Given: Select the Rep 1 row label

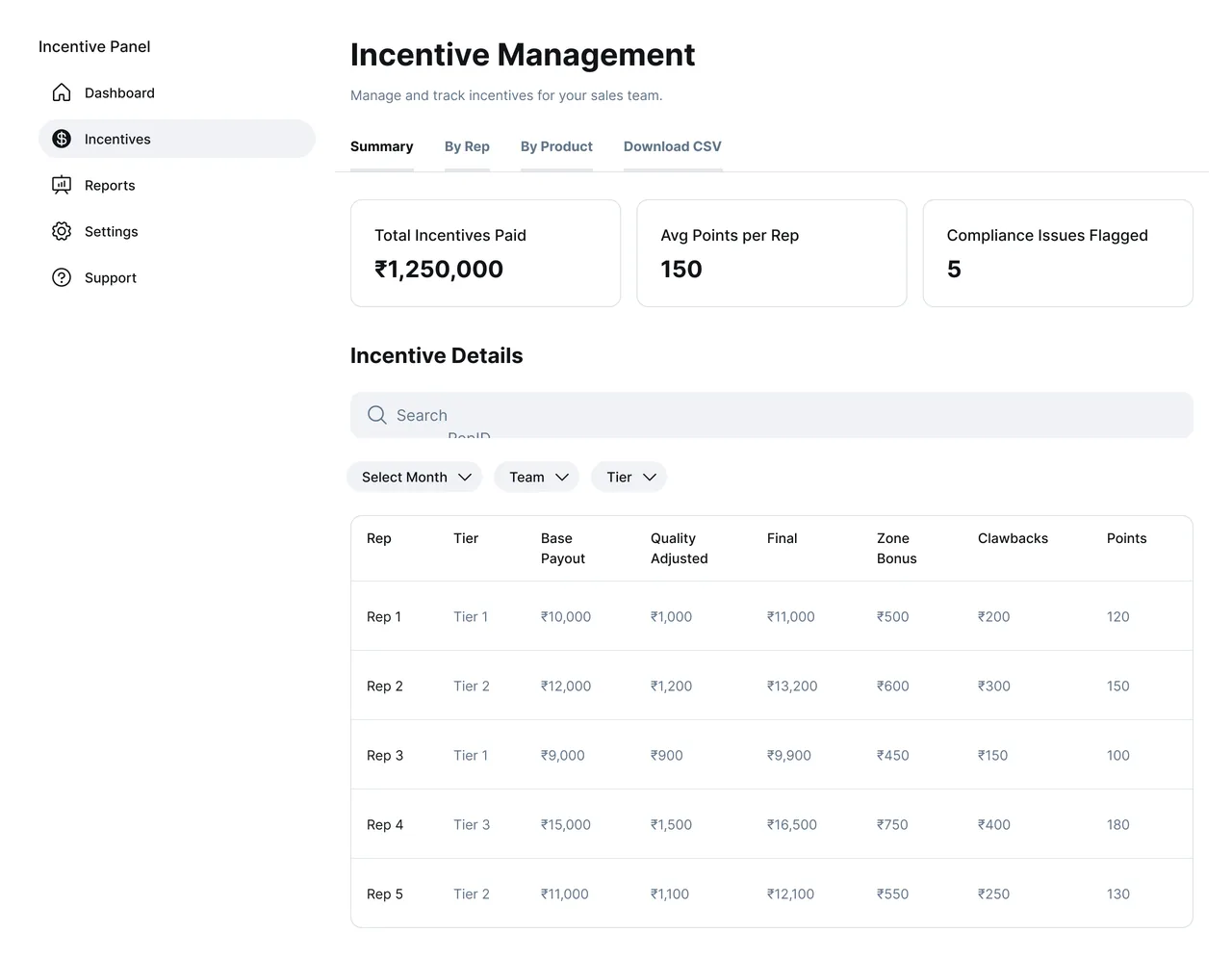Looking at the screenshot, I should click(x=384, y=616).
